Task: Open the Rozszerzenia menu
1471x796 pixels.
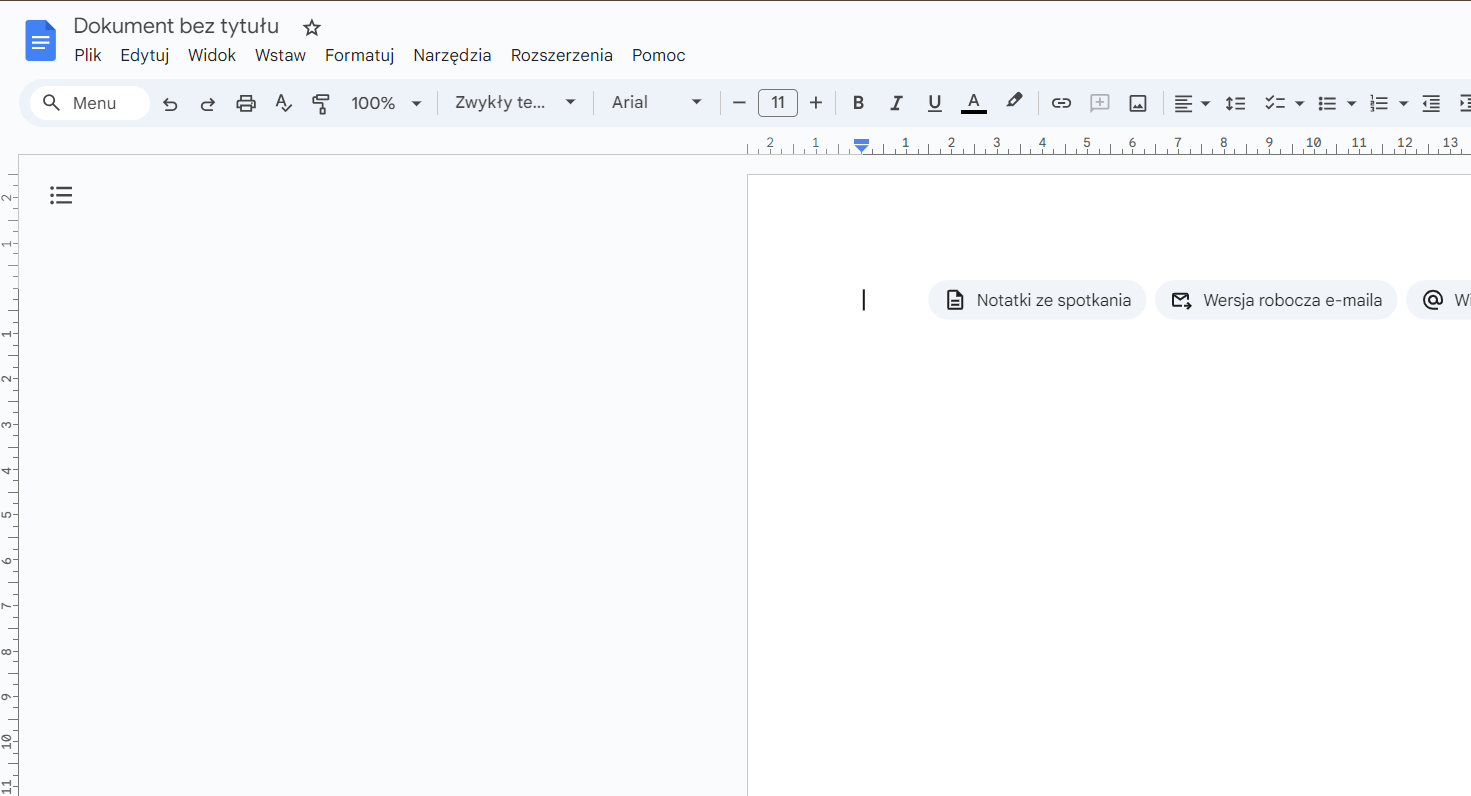Action: (x=562, y=55)
